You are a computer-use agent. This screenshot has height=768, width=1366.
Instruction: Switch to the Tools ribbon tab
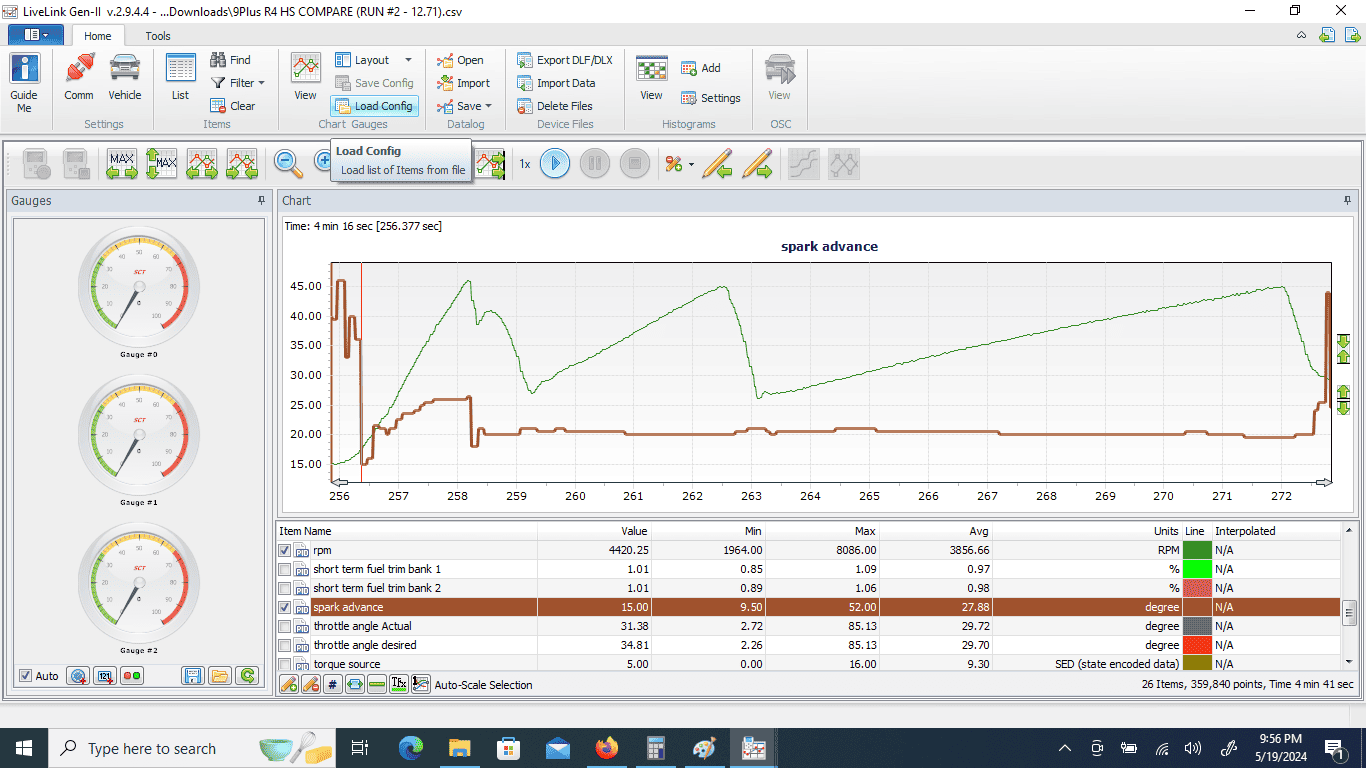(158, 36)
